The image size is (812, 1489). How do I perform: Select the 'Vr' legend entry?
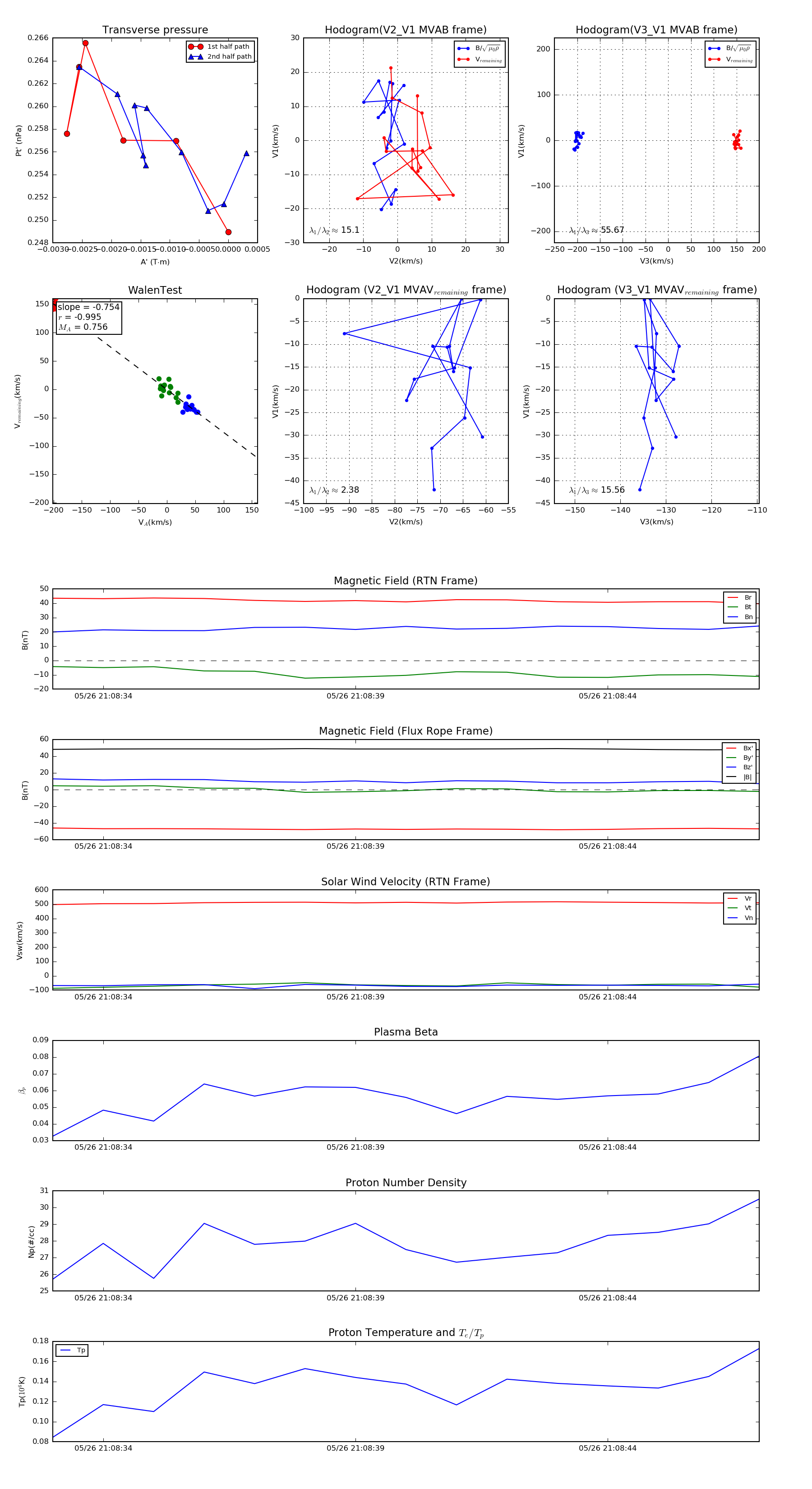tap(740, 898)
